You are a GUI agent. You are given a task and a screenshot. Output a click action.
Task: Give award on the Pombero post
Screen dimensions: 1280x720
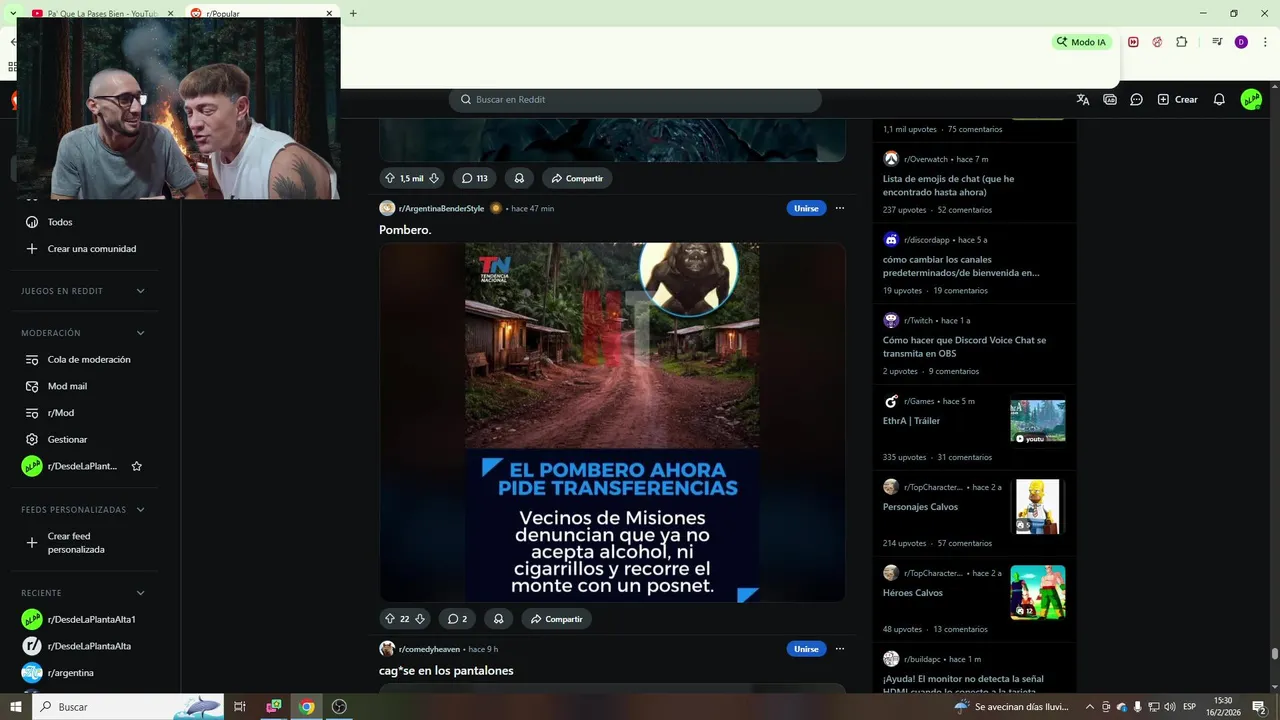point(498,619)
